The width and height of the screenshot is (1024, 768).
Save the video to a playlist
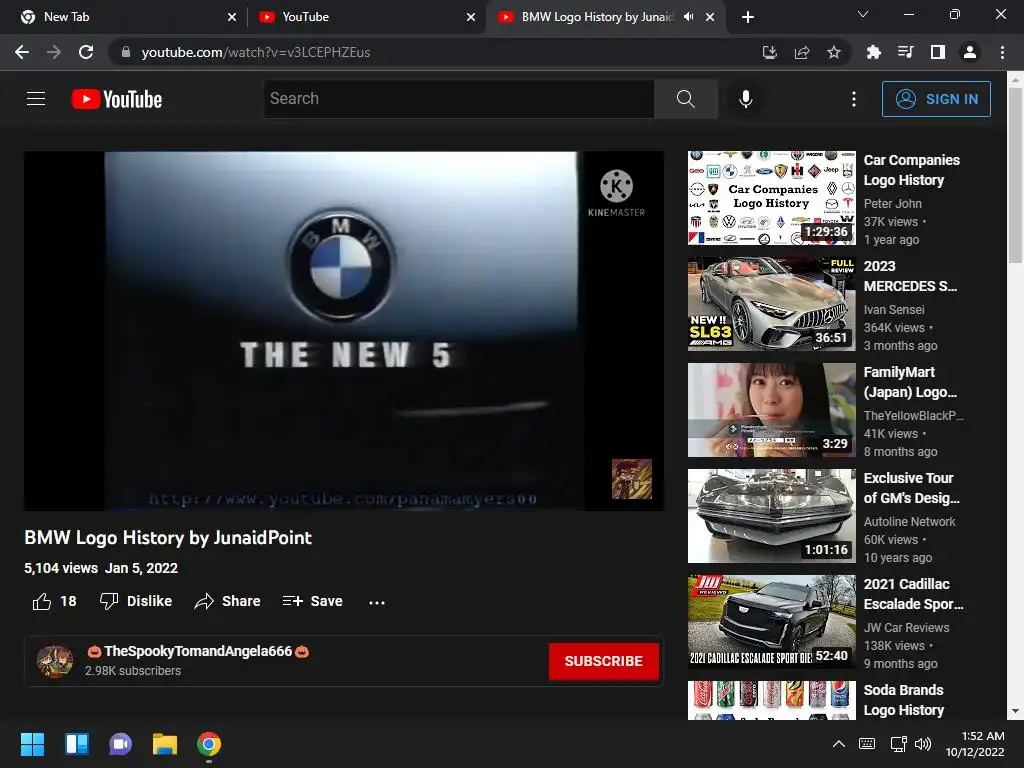(312, 601)
